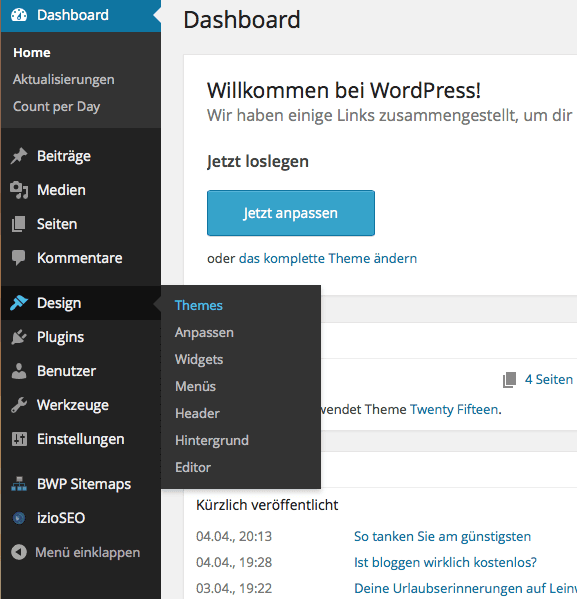Click the Plugins plug icon

pyautogui.click(x=19, y=337)
